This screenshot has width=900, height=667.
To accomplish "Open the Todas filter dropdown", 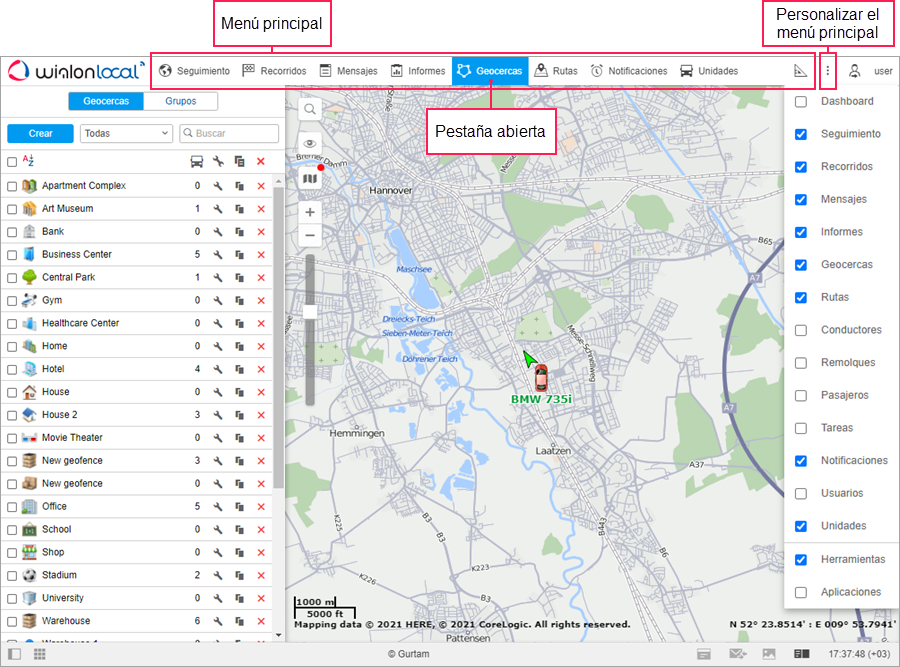I will (127, 133).
